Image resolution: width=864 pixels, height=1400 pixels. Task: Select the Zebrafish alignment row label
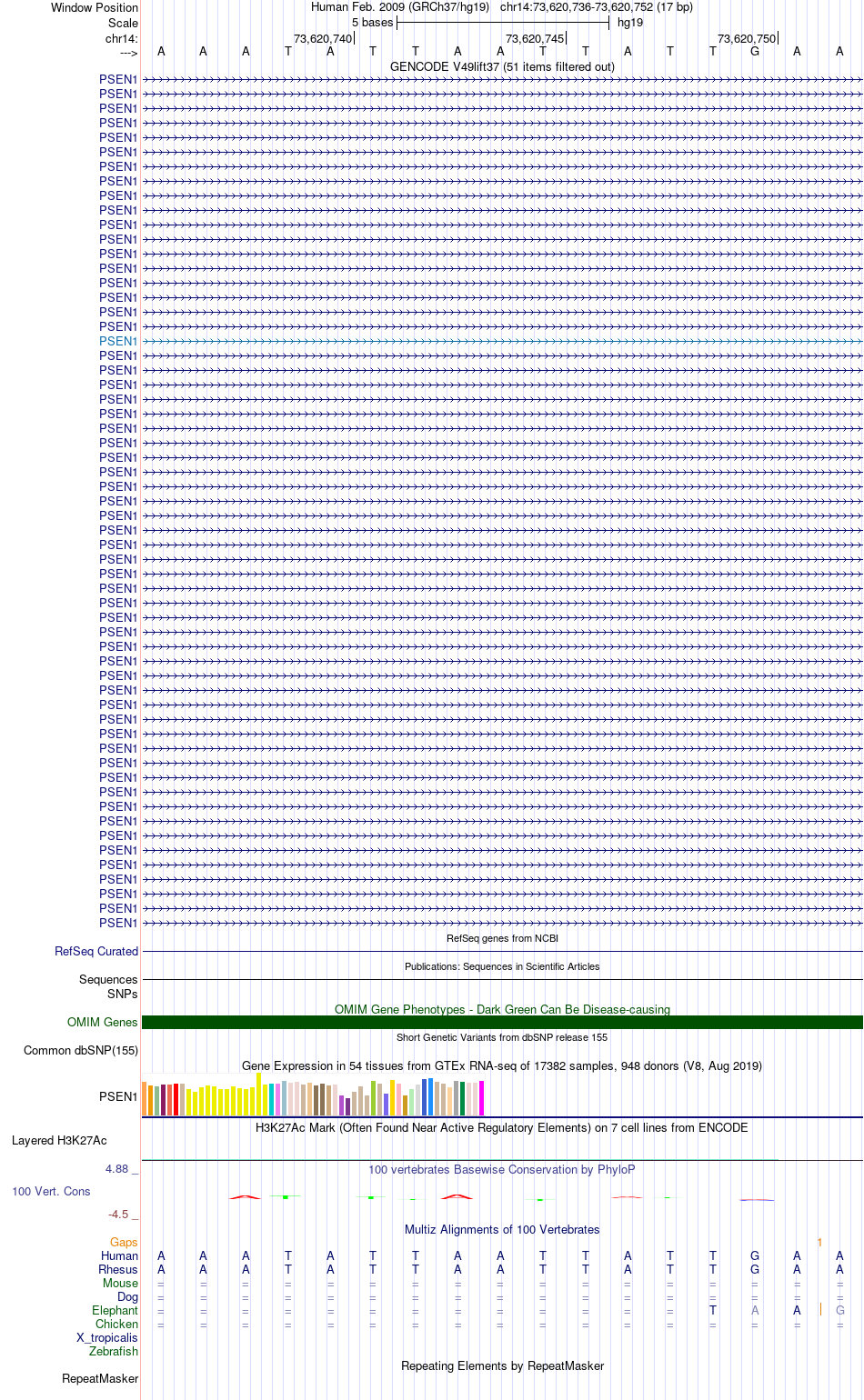tap(114, 1351)
